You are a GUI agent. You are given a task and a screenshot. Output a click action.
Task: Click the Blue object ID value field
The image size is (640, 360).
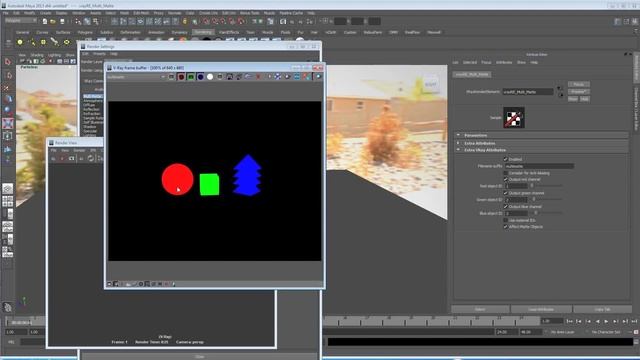click(x=516, y=213)
